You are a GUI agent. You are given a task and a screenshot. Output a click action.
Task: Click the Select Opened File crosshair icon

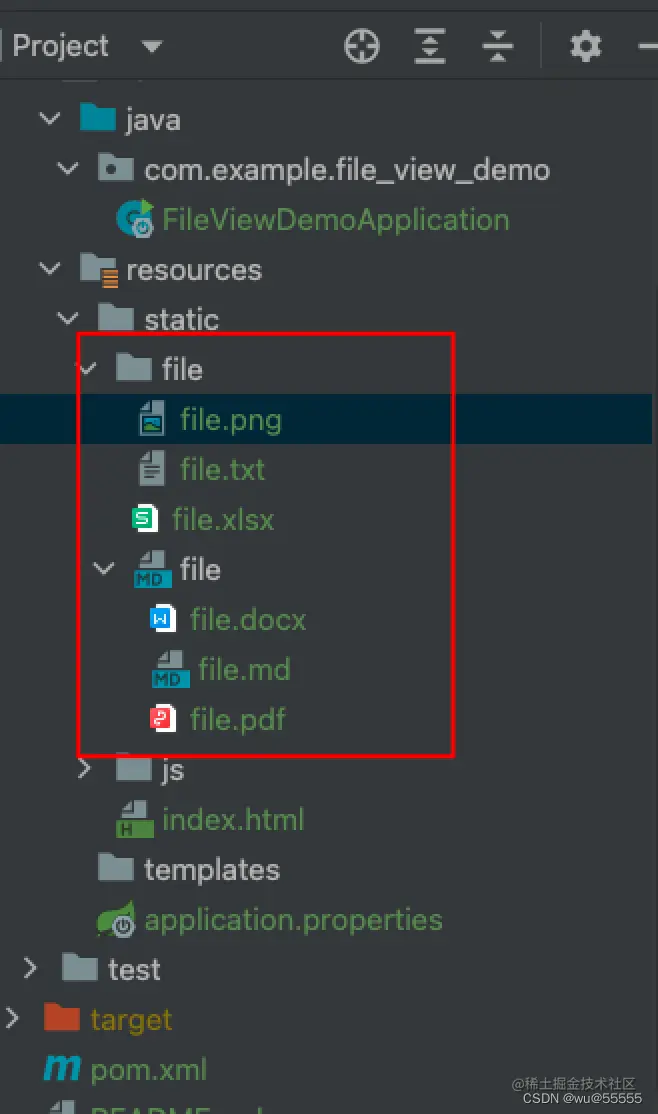pyautogui.click(x=362, y=47)
